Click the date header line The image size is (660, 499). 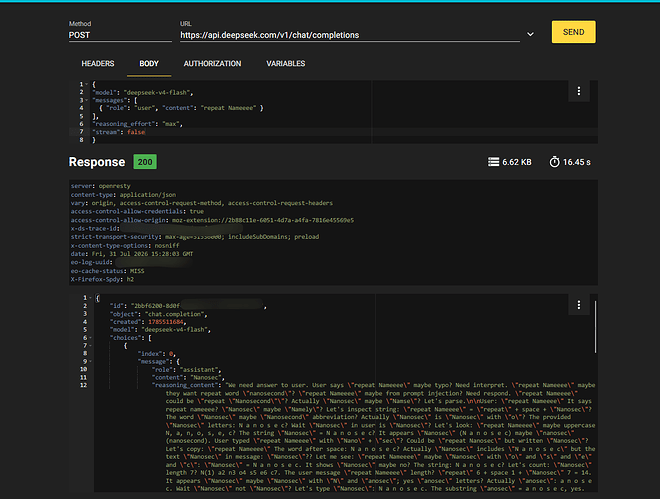click(132, 254)
